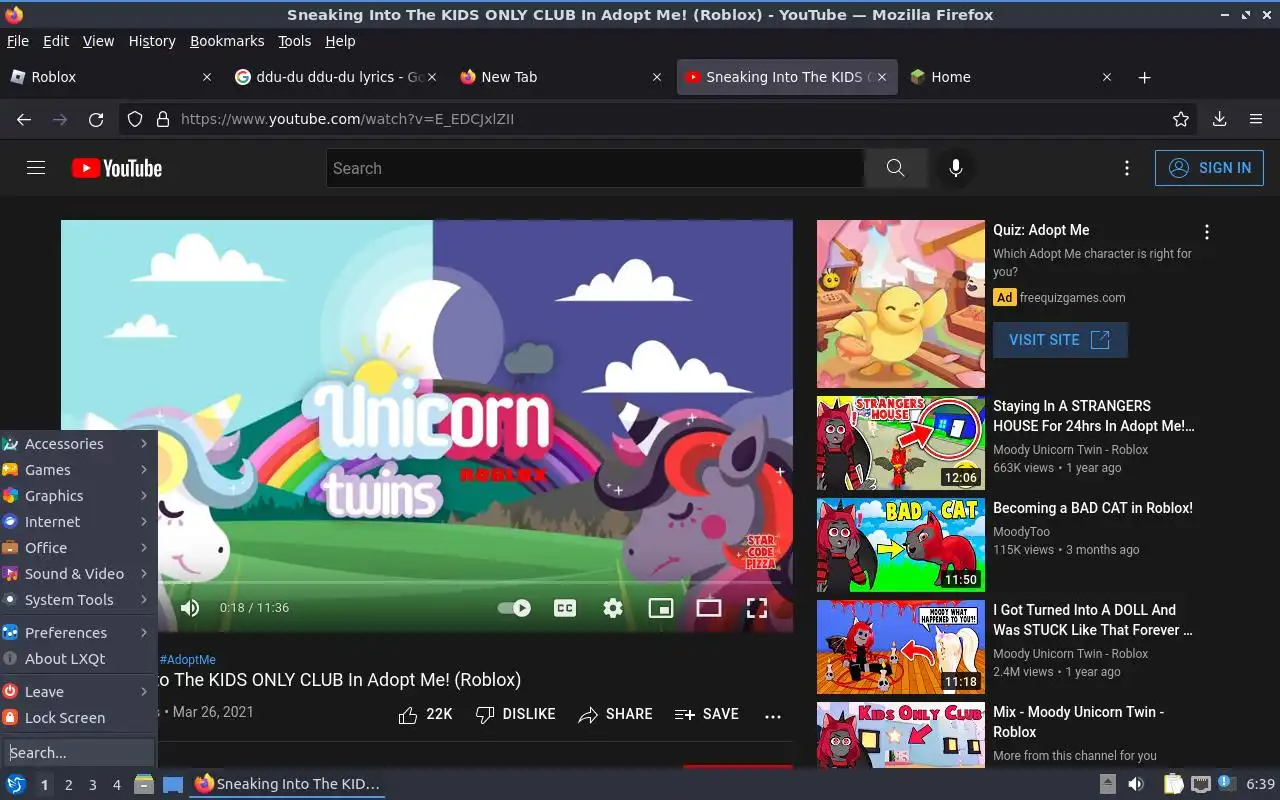
Task: Open video settings gear in the player
Action: pyautogui.click(x=613, y=608)
